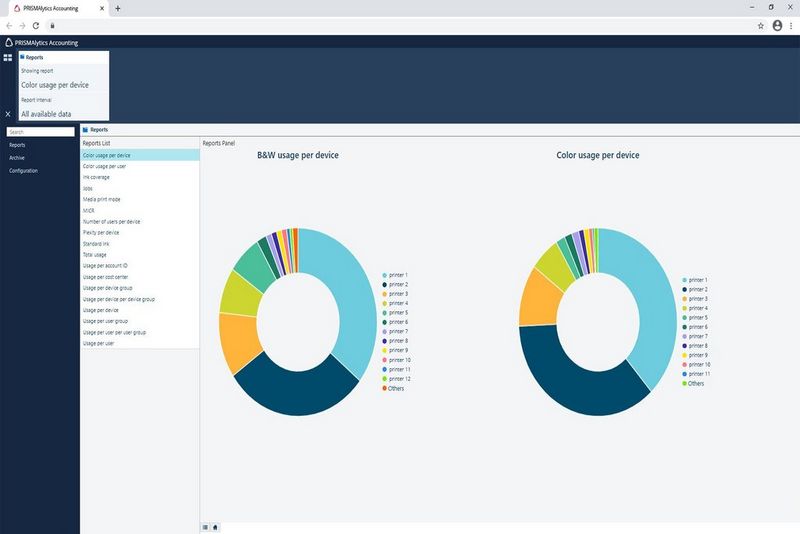Open Configuration in the left sidebar
This screenshot has width=800, height=534.
[x=23, y=171]
